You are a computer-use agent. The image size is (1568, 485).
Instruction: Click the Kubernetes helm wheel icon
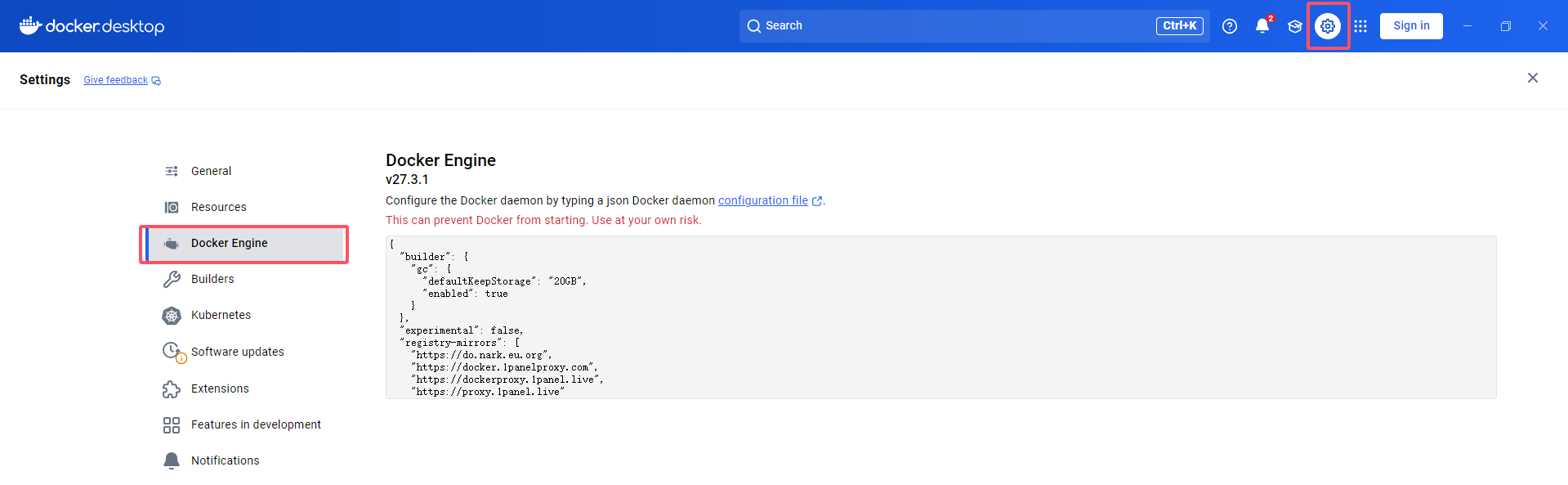tap(172, 316)
